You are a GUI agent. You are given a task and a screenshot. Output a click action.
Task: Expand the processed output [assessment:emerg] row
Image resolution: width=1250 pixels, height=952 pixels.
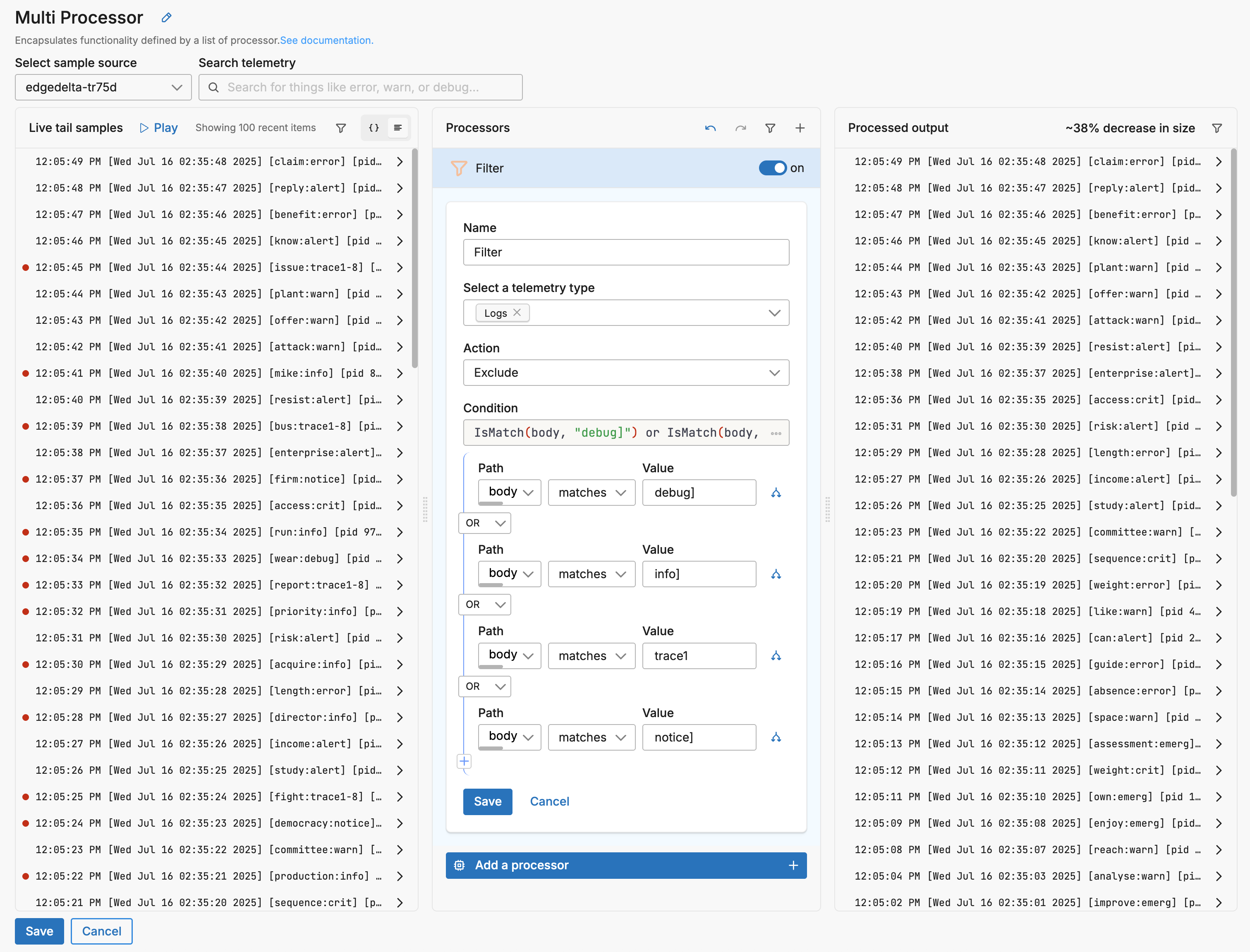pyautogui.click(x=1218, y=744)
